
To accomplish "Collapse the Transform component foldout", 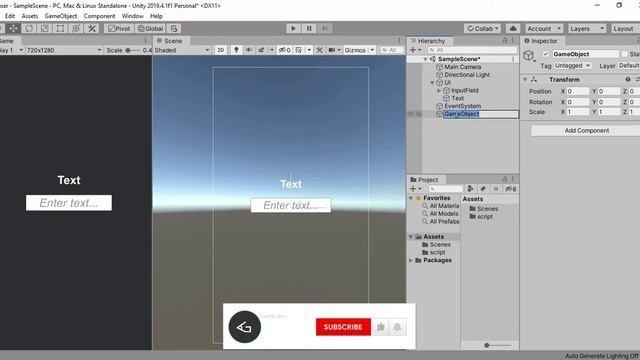I will point(525,80).
